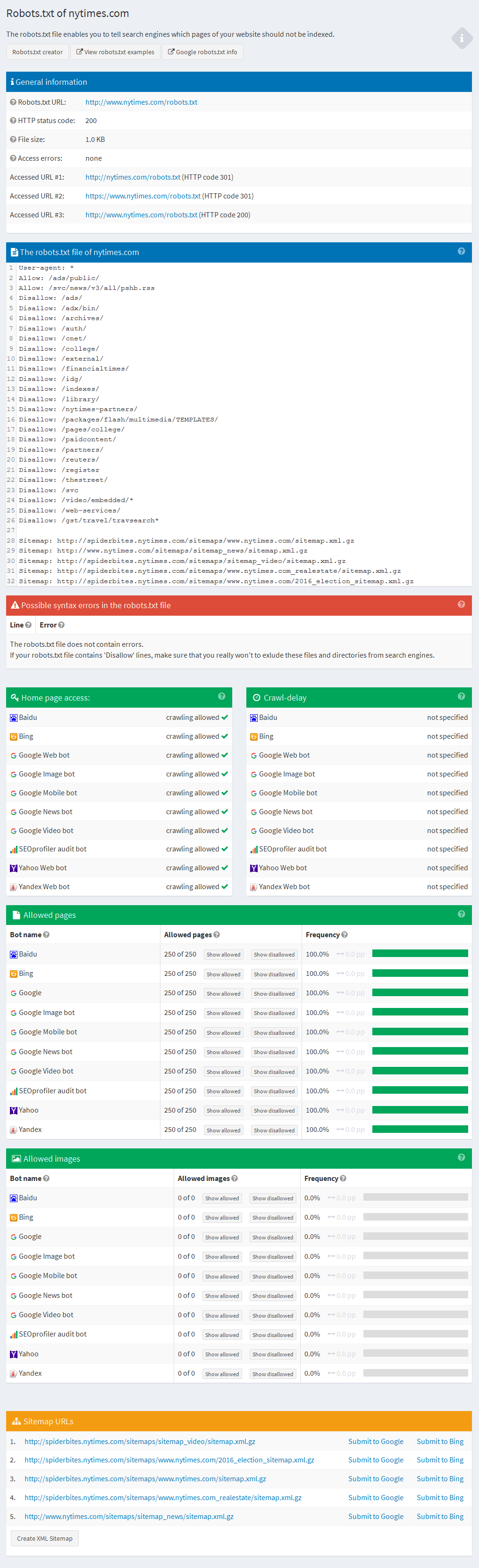Click help icon next to Error column
Viewport: 479px width, 1568px height.
[61, 625]
